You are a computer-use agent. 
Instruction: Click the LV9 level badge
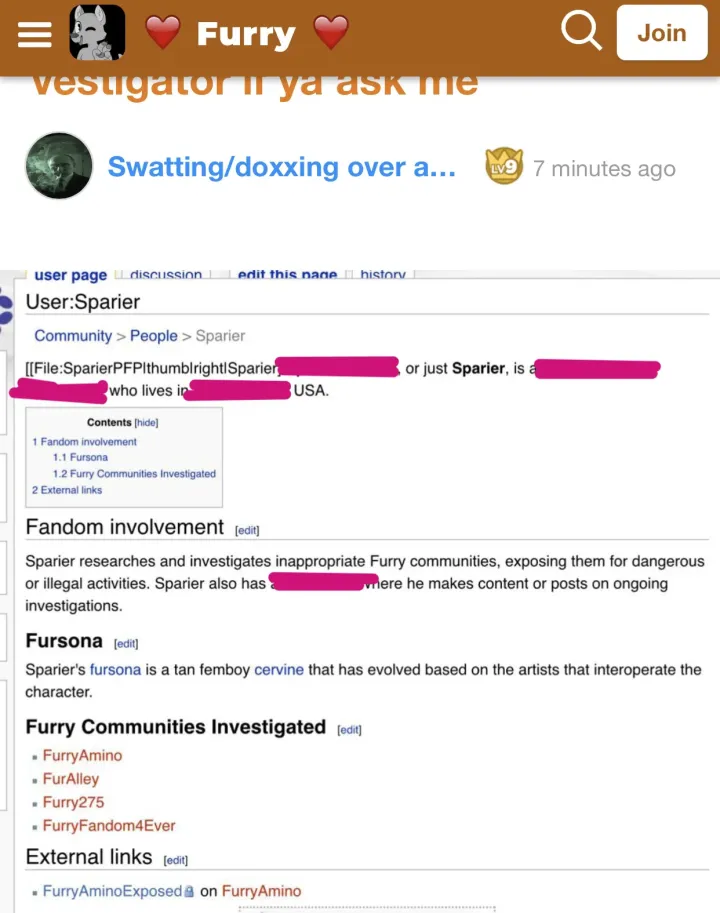503,167
